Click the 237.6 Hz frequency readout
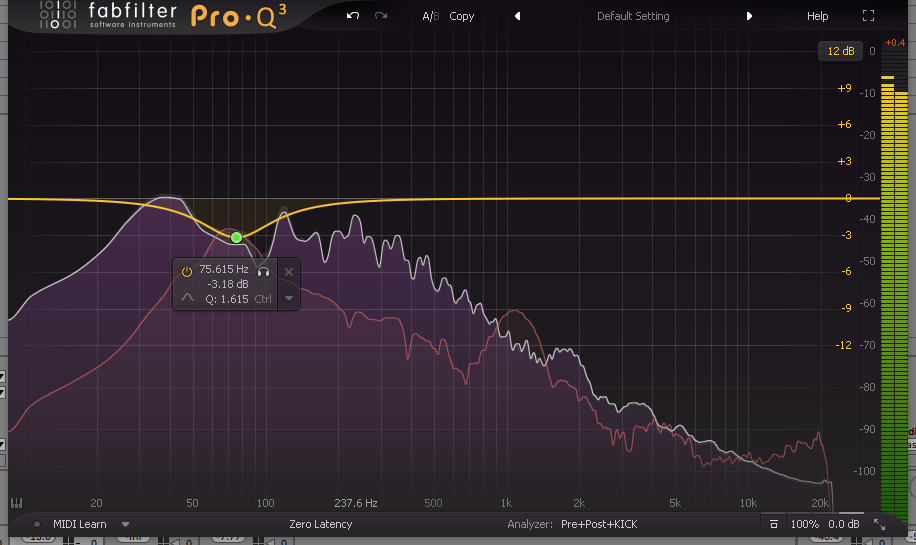The image size is (916, 545). 356,503
